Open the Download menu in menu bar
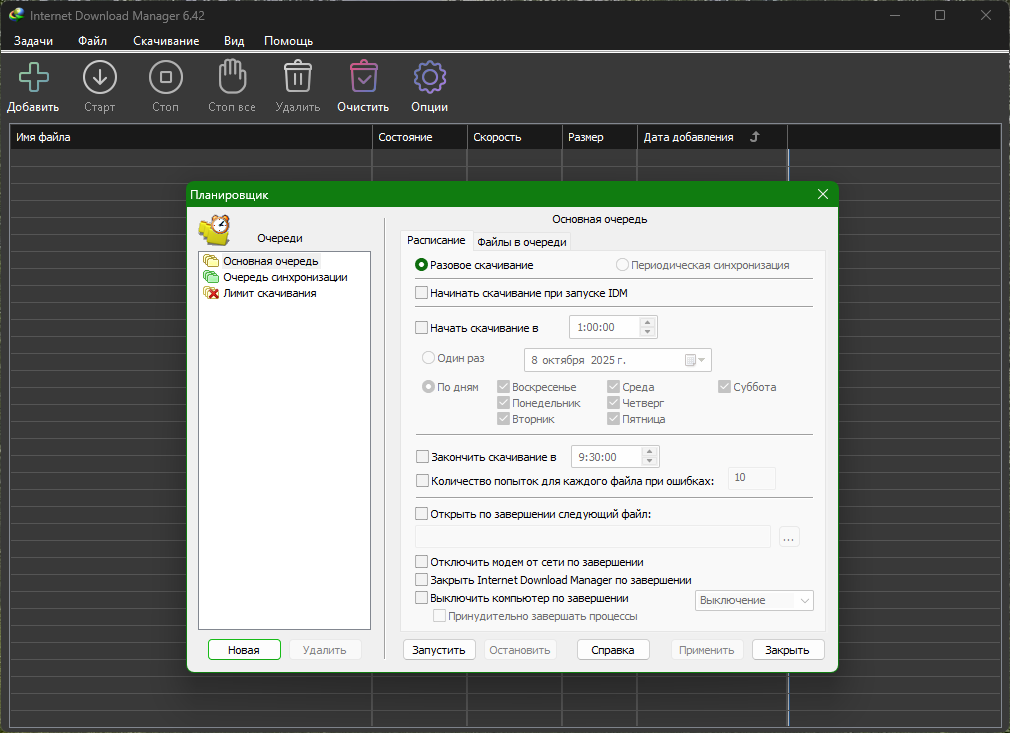This screenshot has width=1010, height=733. [x=166, y=41]
